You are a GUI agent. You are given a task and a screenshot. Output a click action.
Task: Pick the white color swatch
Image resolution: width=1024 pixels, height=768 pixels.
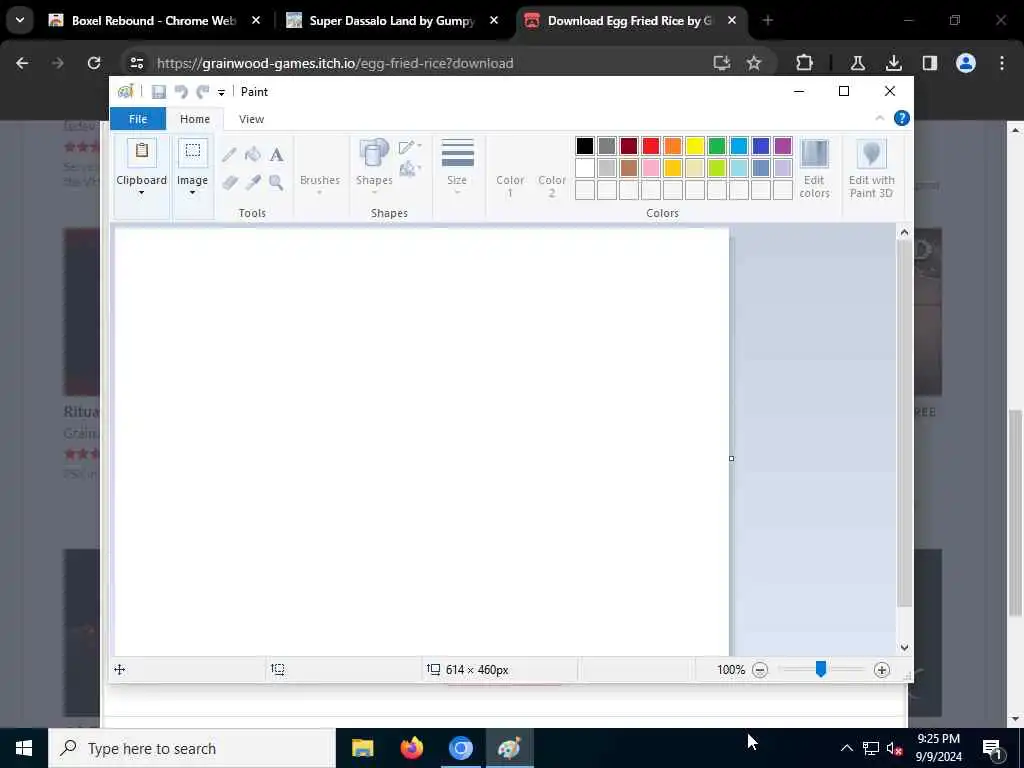pyautogui.click(x=585, y=168)
